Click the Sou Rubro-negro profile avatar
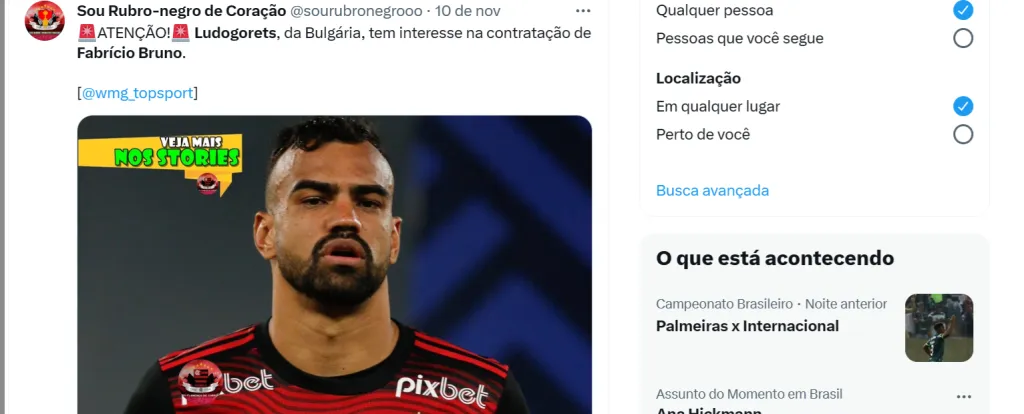Viewport: 1024px width, 414px height. (x=44, y=21)
